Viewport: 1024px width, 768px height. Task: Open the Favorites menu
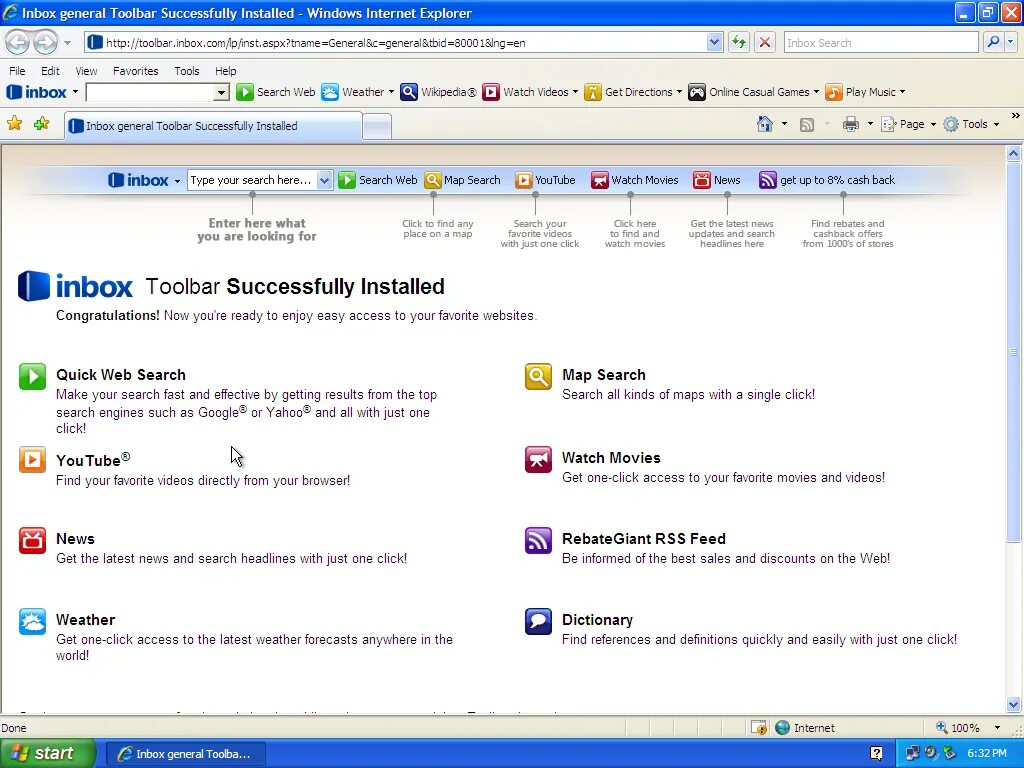[135, 71]
